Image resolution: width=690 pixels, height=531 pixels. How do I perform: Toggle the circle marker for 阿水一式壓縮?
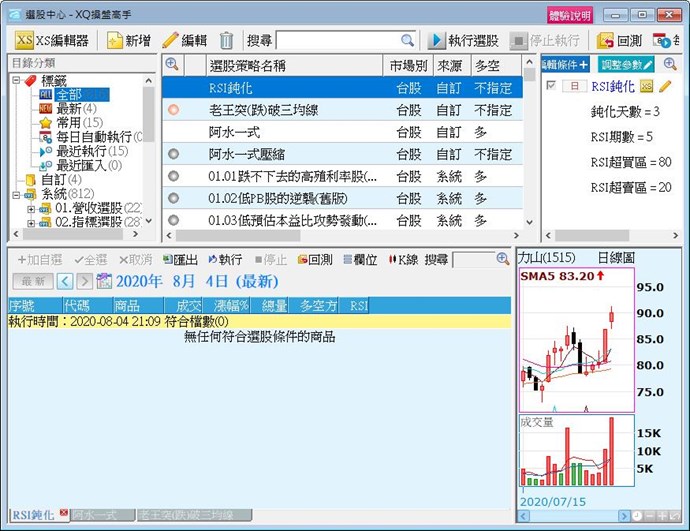(173, 154)
